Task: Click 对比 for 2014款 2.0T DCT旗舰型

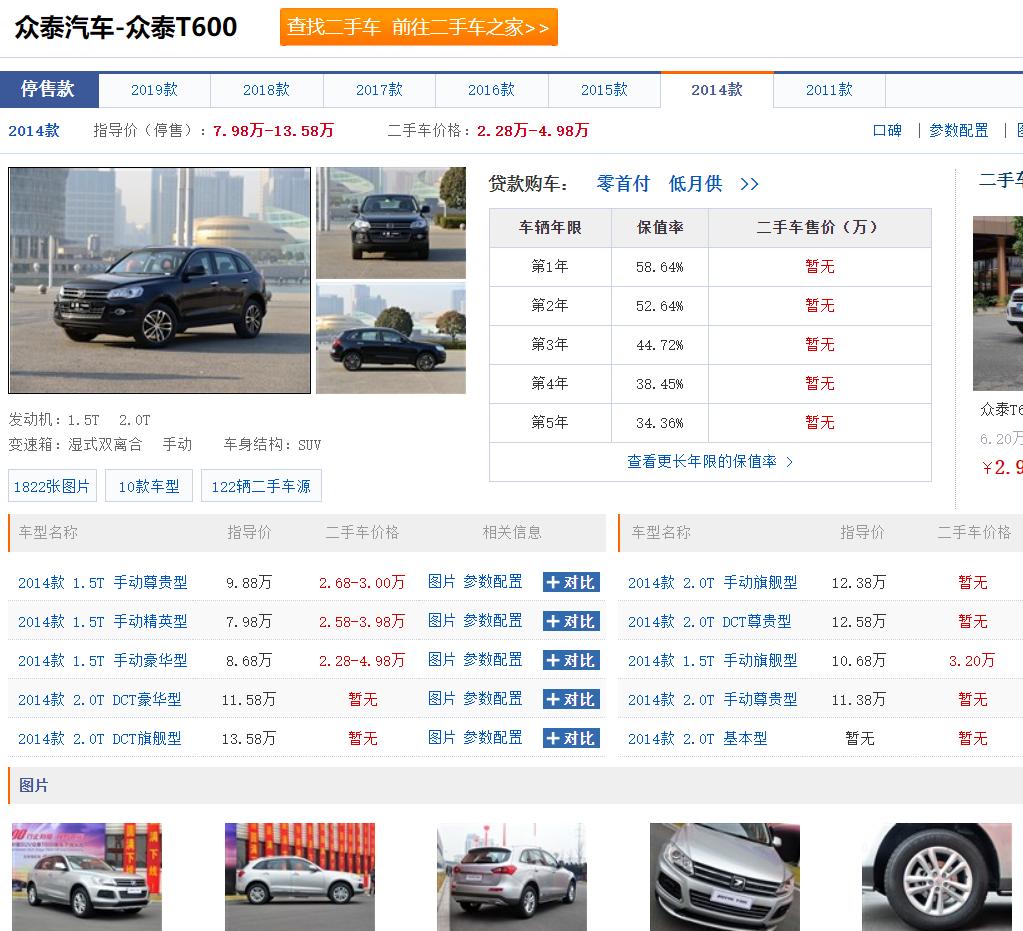Action: [x=571, y=738]
